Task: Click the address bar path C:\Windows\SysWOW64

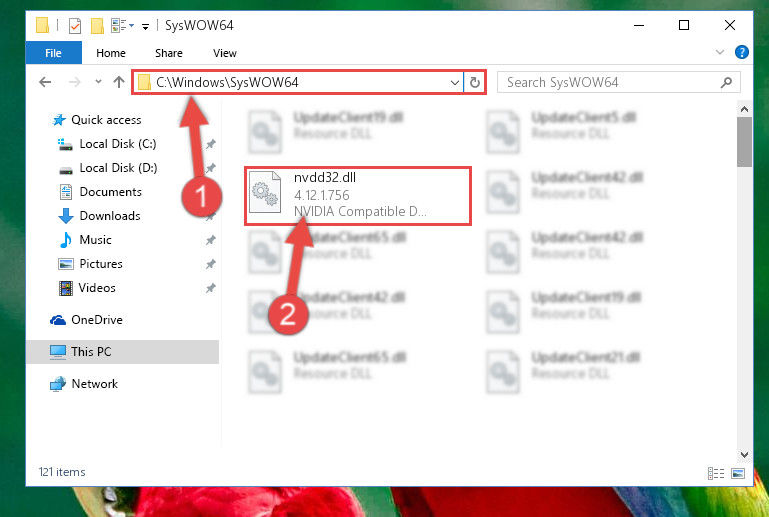Action: click(227, 82)
